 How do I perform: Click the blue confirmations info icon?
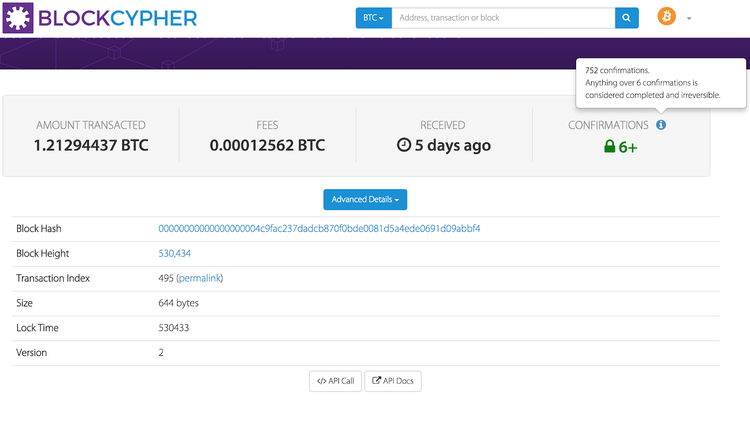pos(661,125)
